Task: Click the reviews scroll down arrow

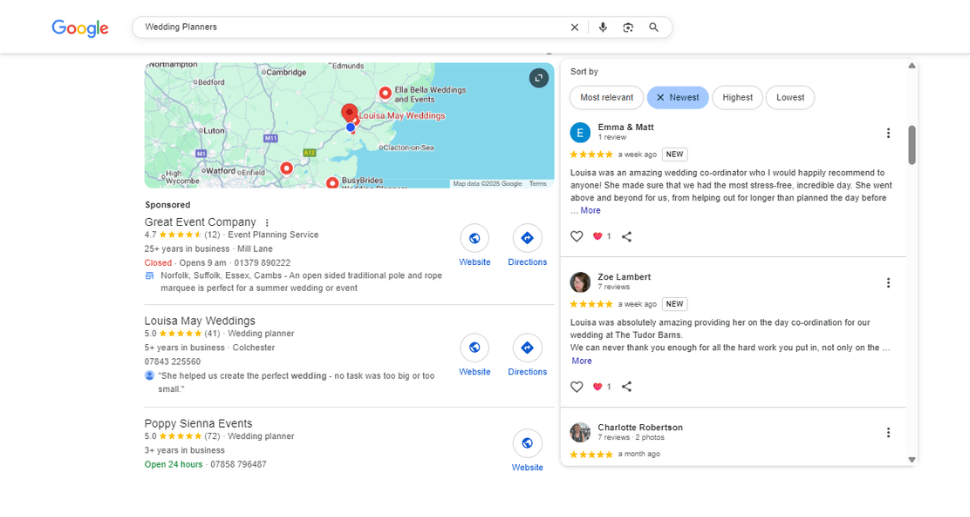Action: (x=912, y=459)
